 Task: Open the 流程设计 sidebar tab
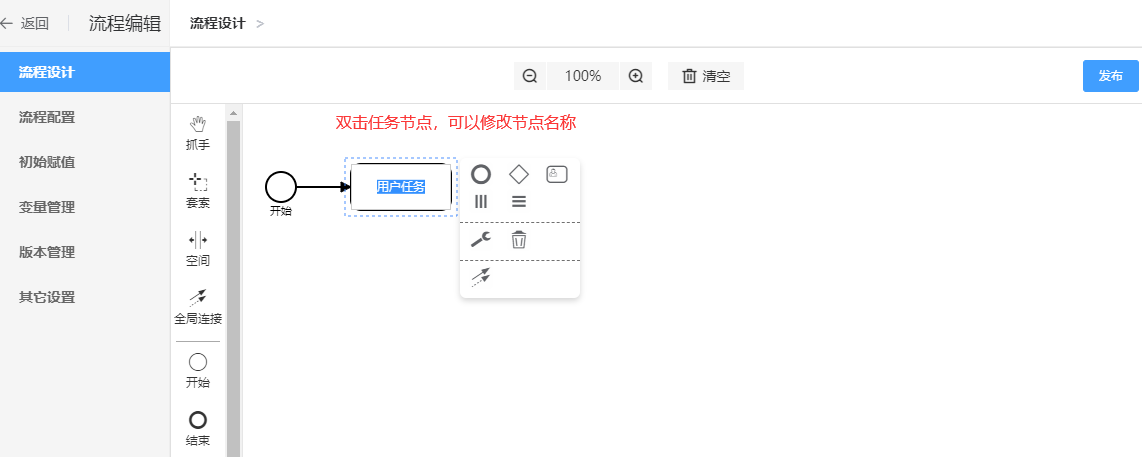tap(85, 72)
